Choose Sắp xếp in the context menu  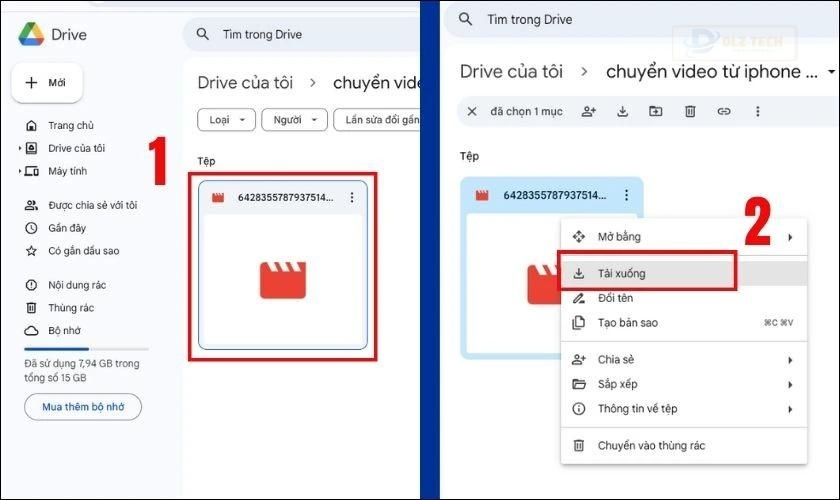(684, 384)
